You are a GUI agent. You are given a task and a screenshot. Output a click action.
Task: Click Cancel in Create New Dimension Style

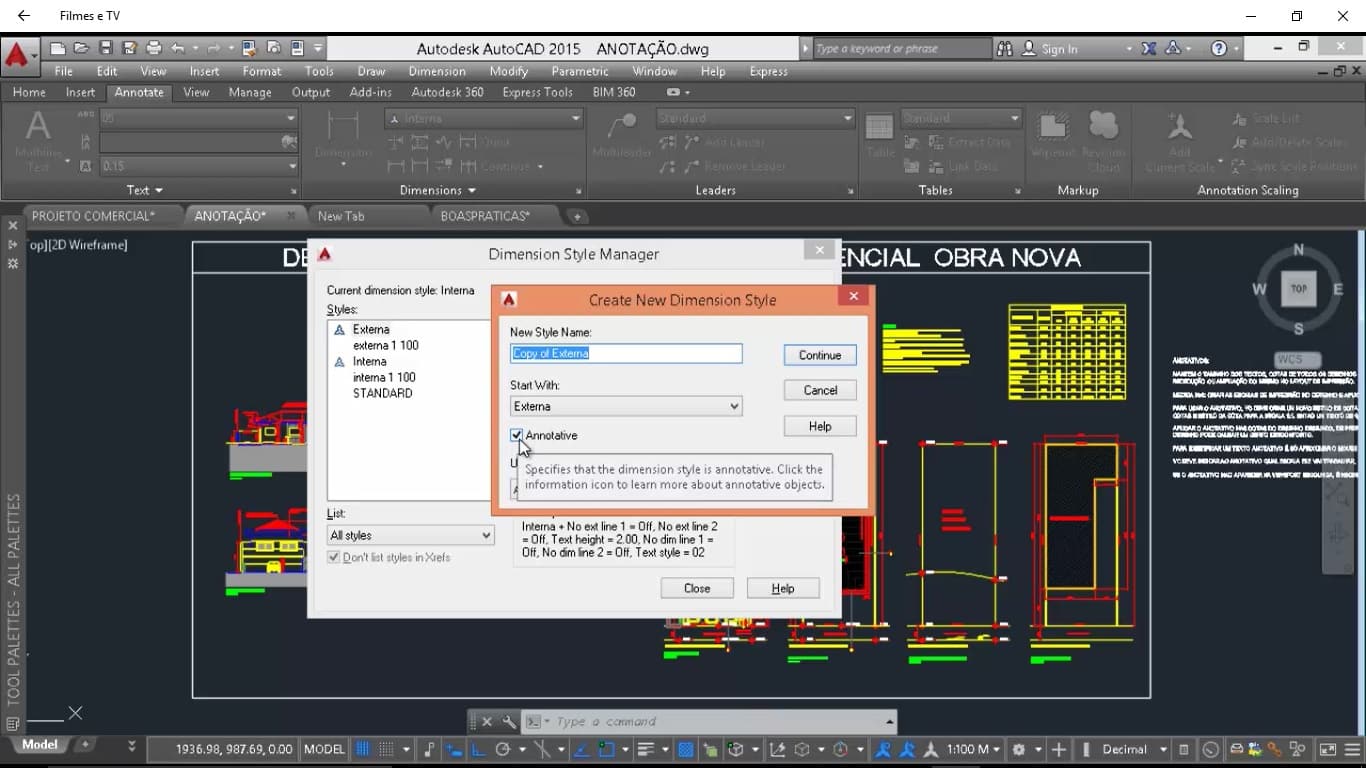tap(820, 390)
